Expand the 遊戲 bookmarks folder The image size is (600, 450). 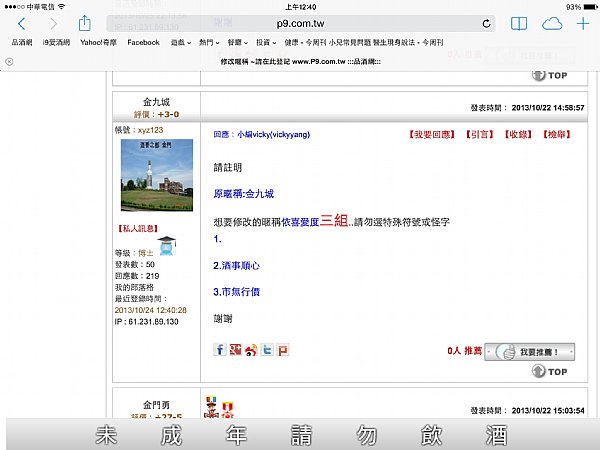181,42
